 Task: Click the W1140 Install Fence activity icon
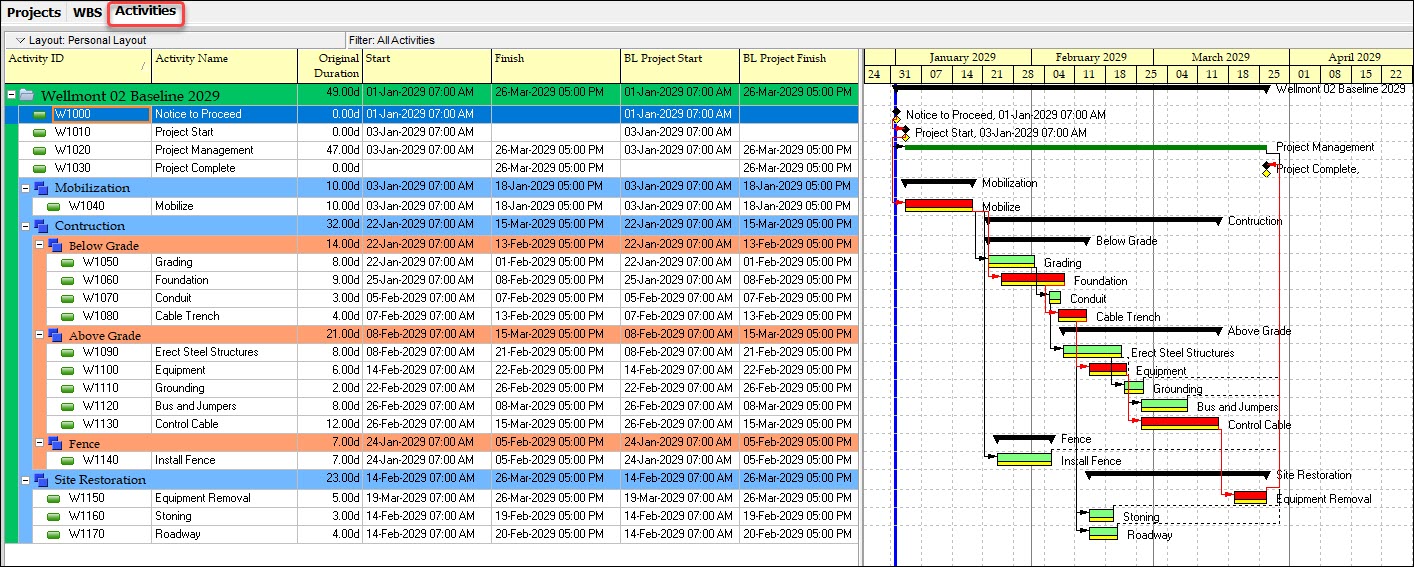[x=68, y=461]
